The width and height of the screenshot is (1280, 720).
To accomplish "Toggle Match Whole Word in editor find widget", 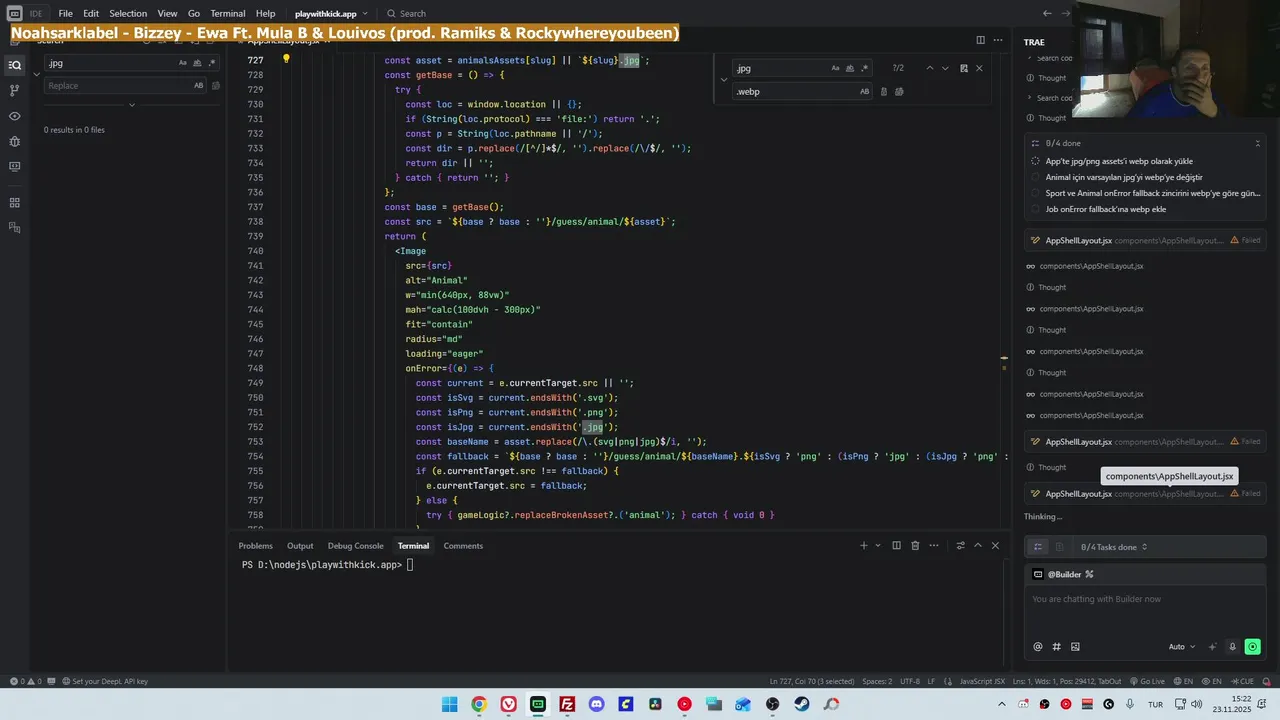I will (x=851, y=68).
